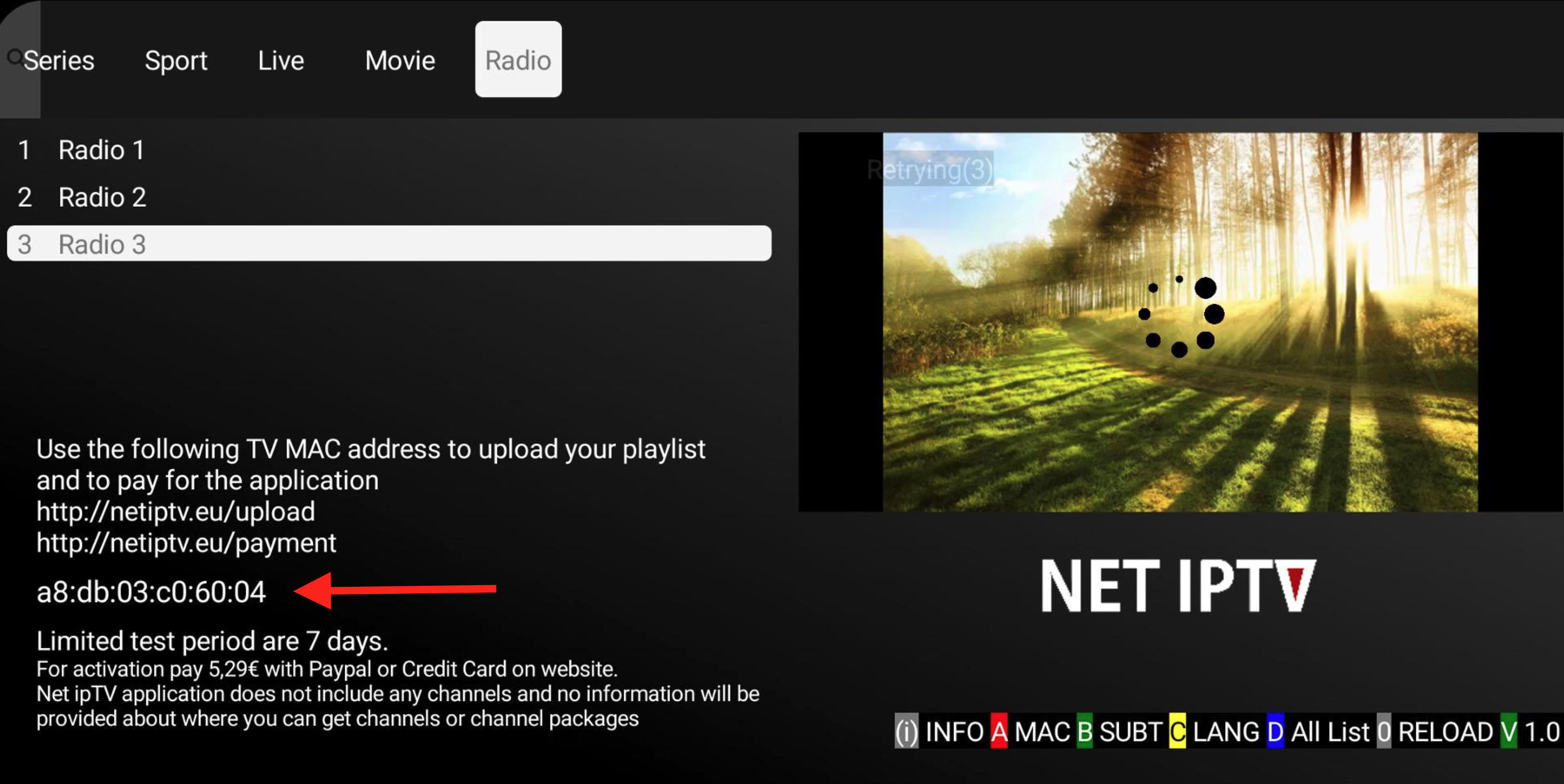Click the green B key icon
Viewport: 1564px width, 784px height.
tap(1084, 731)
